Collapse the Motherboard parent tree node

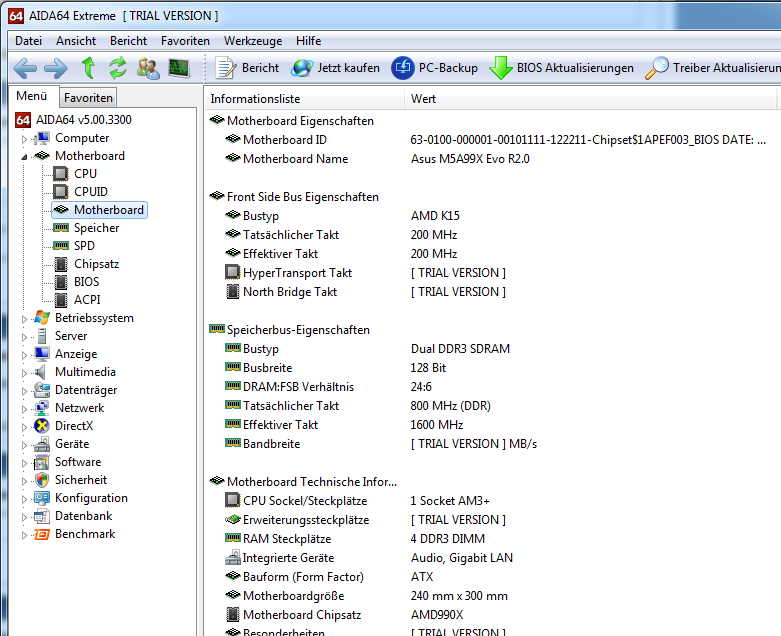[24, 157]
